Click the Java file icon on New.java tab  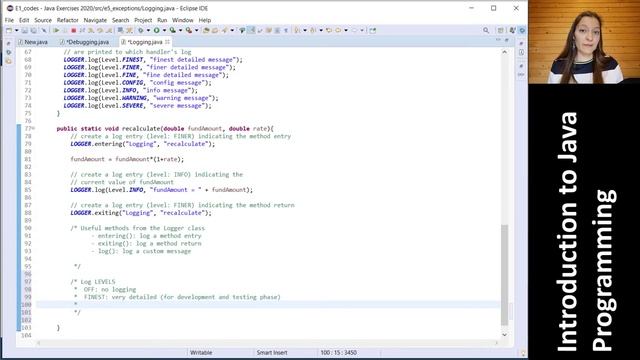[20, 42]
